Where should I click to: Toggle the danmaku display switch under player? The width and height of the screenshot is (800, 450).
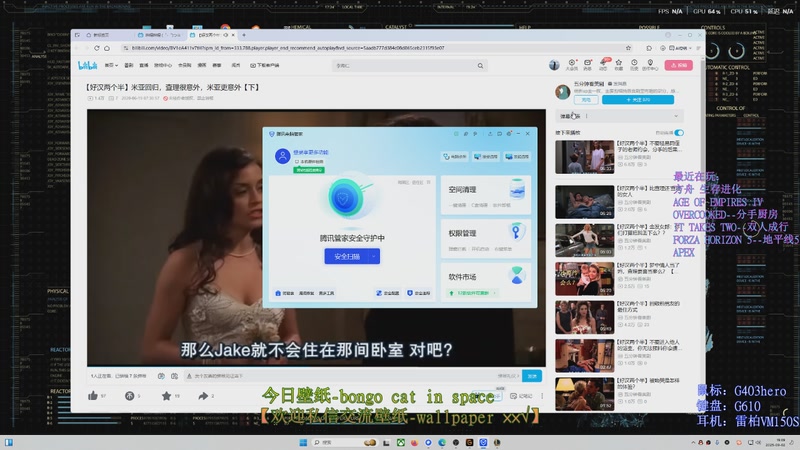point(161,376)
